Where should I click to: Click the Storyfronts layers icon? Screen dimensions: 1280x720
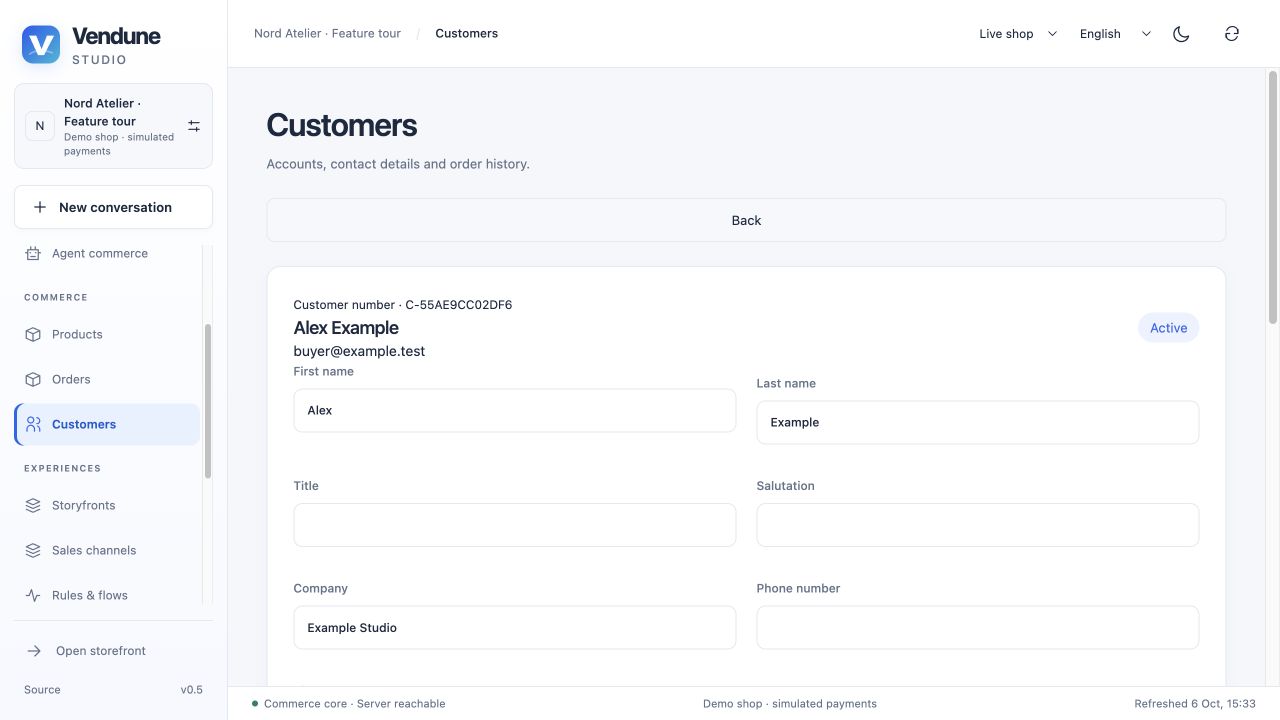click(x=33, y=506)
